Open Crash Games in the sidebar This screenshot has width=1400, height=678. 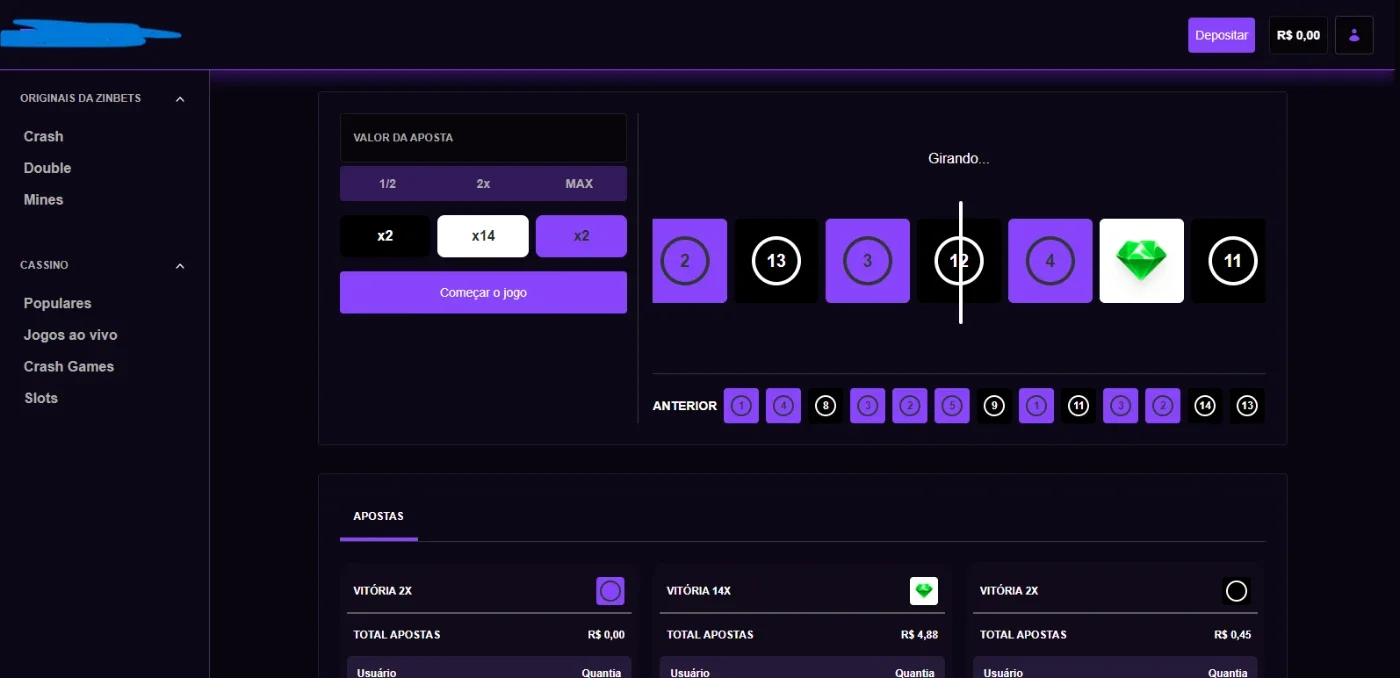[69, 366]
